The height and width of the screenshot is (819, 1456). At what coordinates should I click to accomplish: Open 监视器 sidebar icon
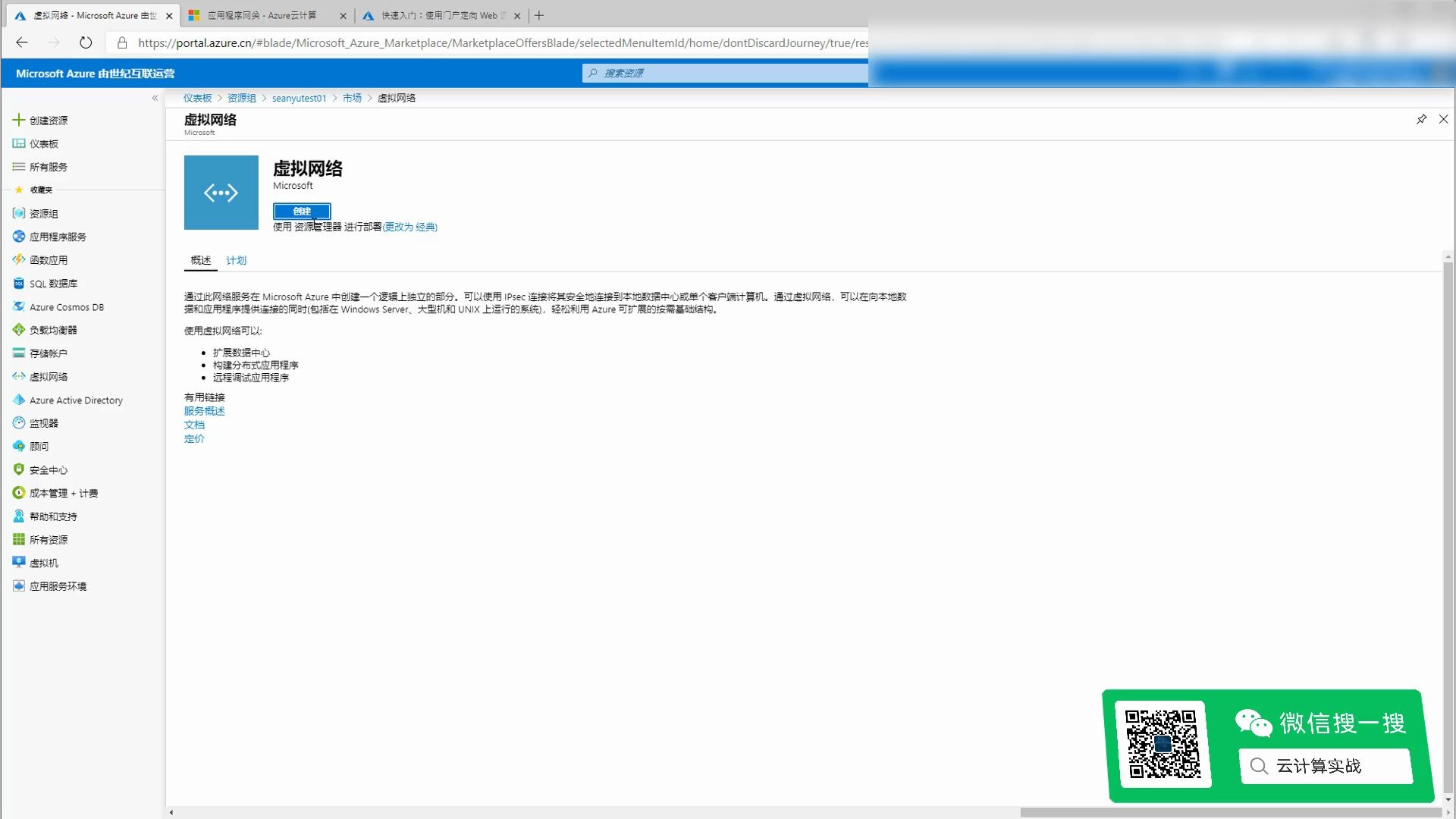[x=19, y=423]
